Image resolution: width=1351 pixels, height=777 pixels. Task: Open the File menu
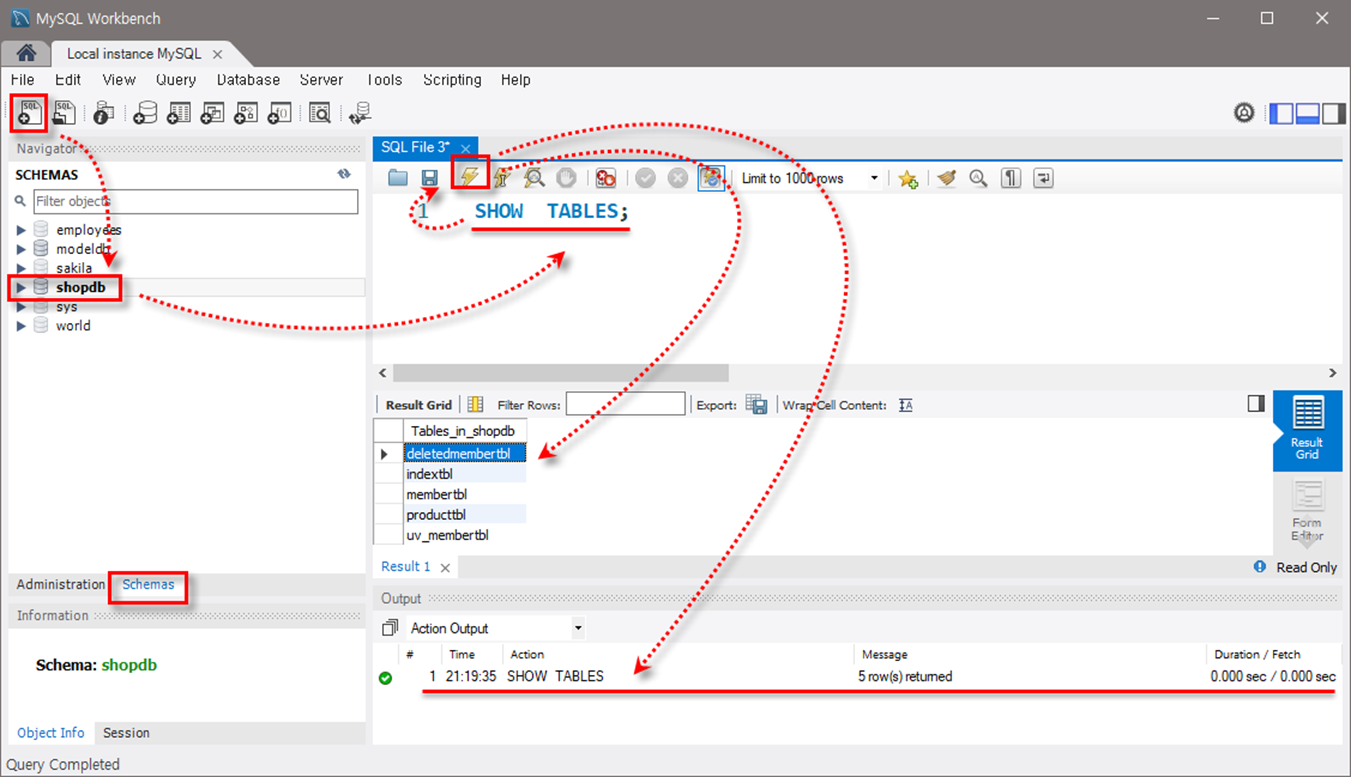click(22, 80)
